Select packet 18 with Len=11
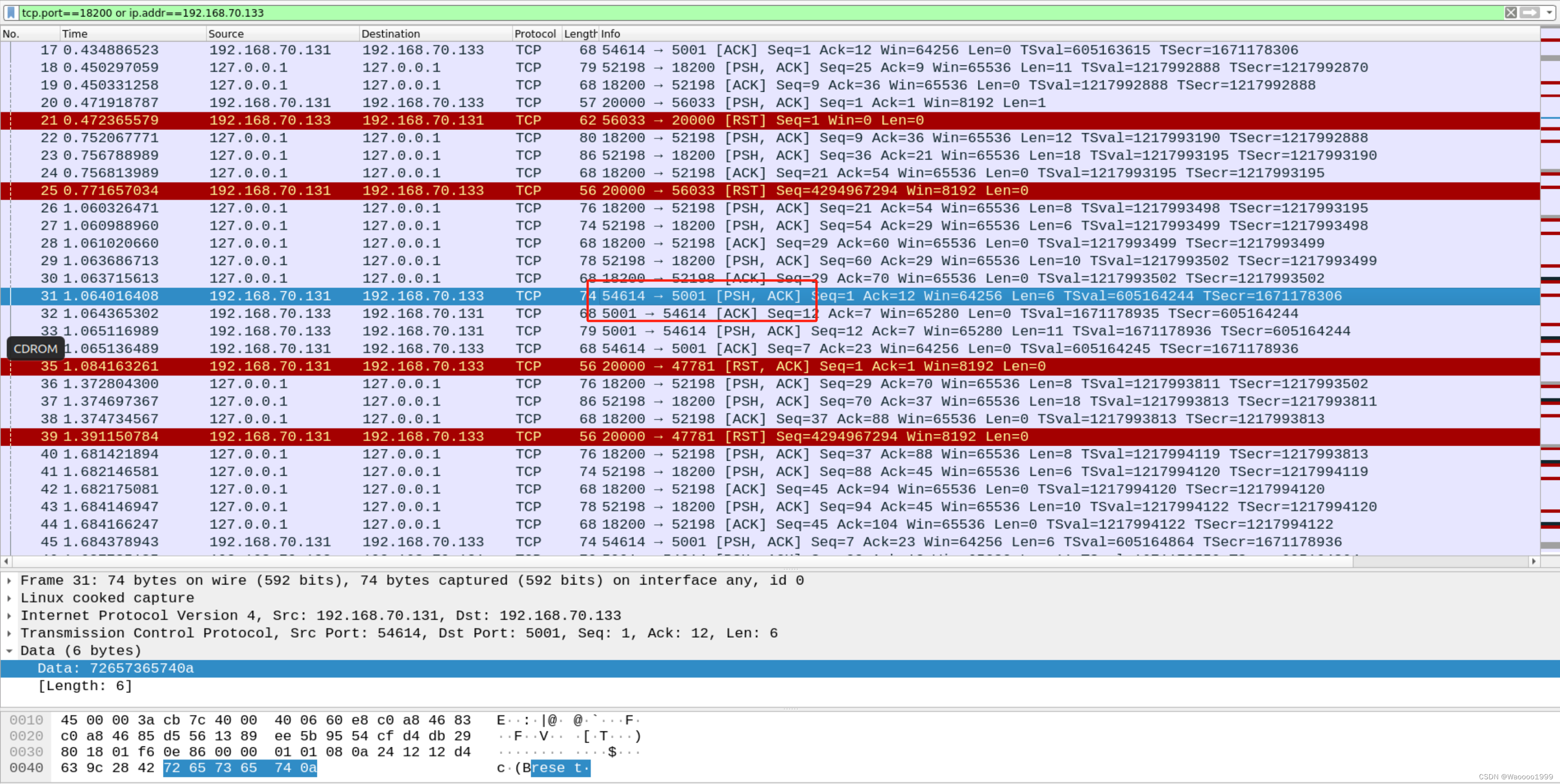Image resolution: width=1560 pixels, height=784 pixels. (770, 68)
